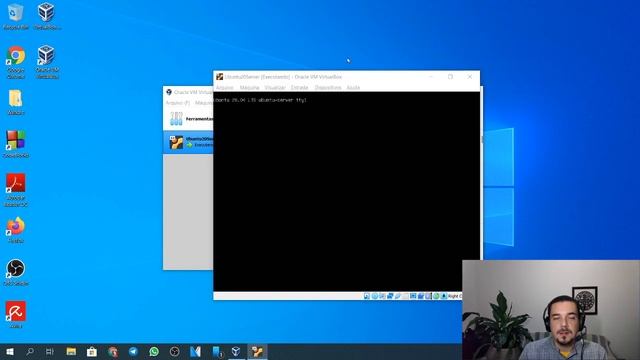Screen dimensions: 640x360
Task: Select the Adobe Reader DC desktop shortcut
Action: [16, 190]
